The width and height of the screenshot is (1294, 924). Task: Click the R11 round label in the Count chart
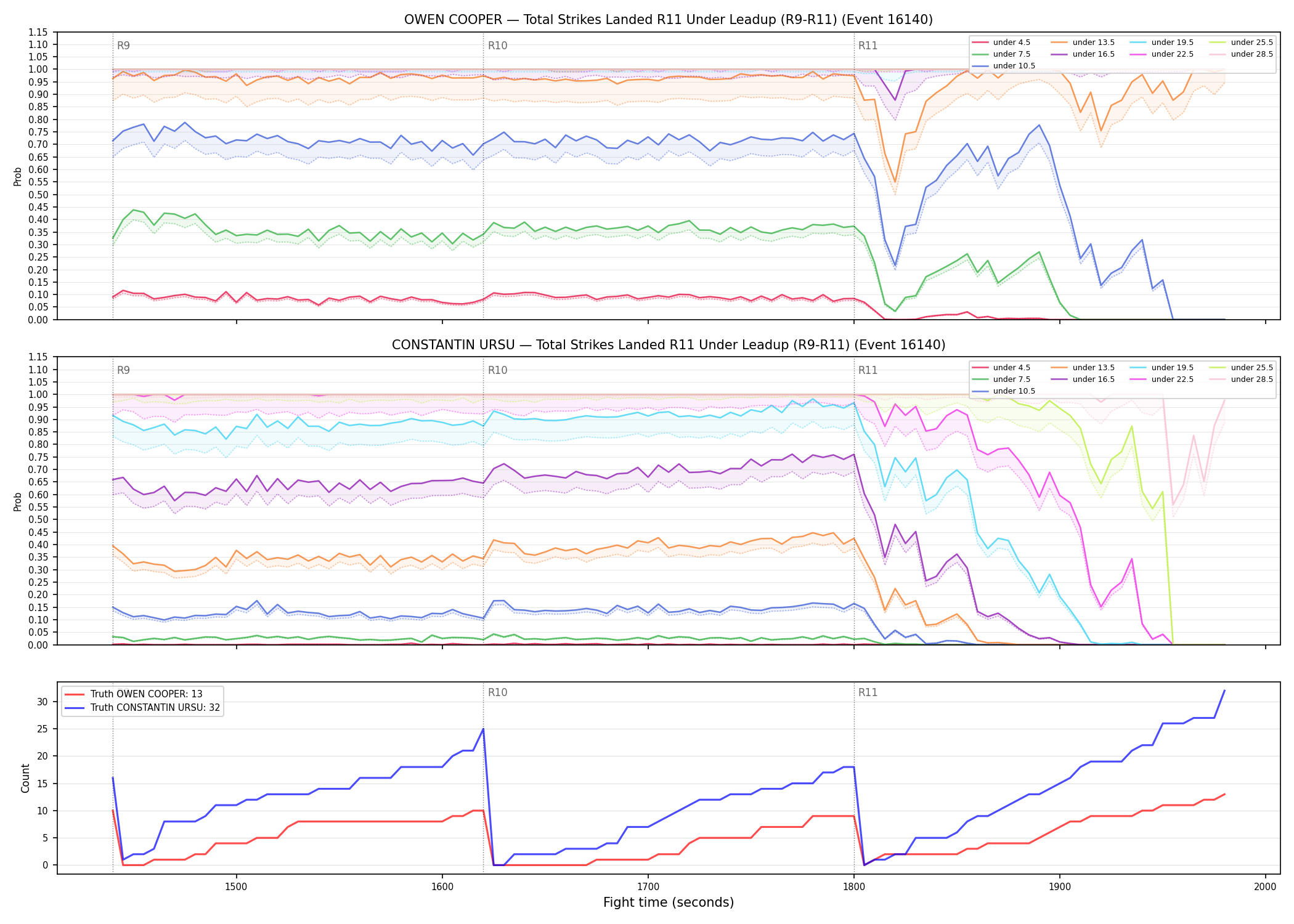point(868,692)
